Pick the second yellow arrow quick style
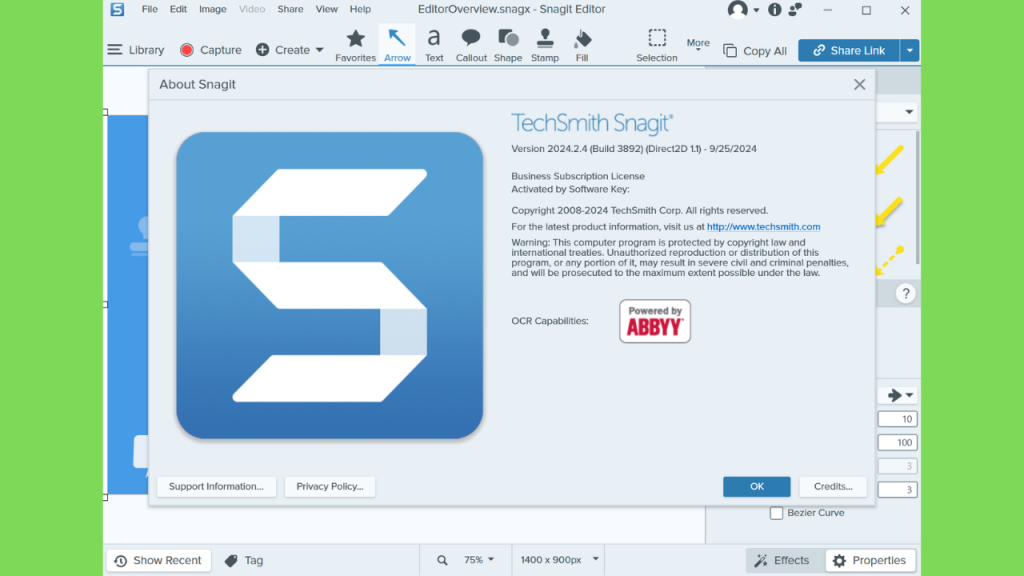This screenshot has height=576, width=1024. point(889,211)
